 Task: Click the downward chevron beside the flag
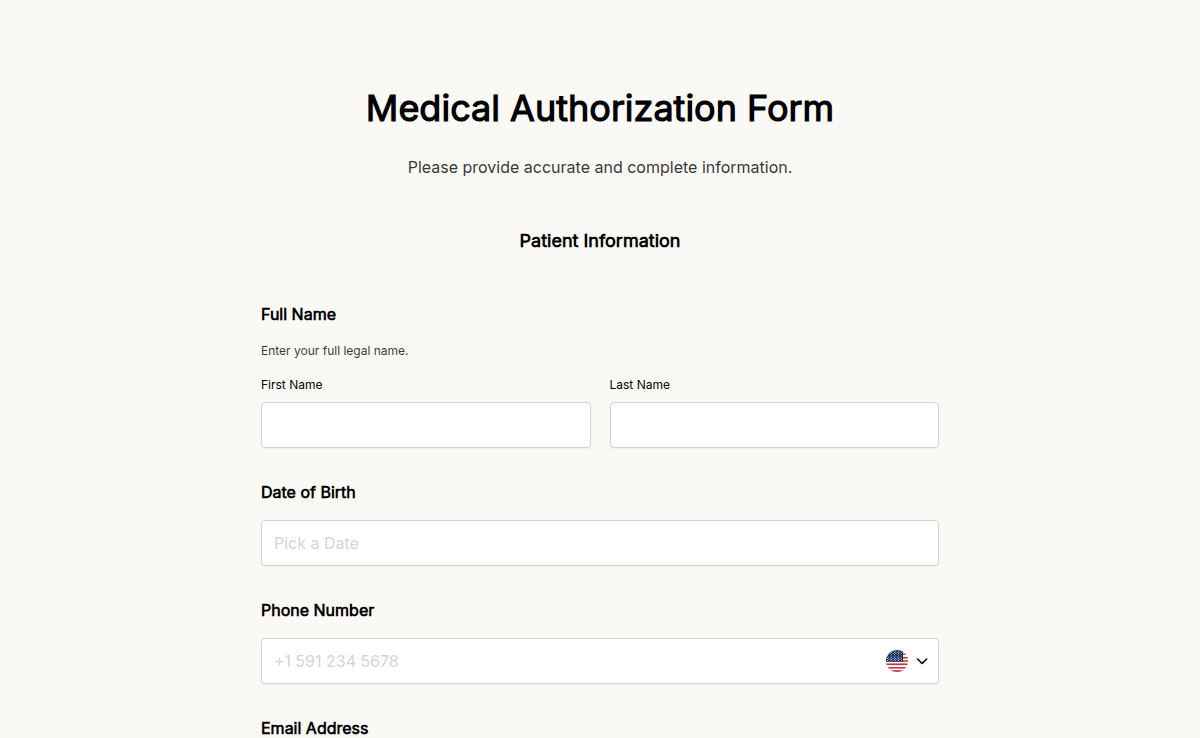[921, 661]
